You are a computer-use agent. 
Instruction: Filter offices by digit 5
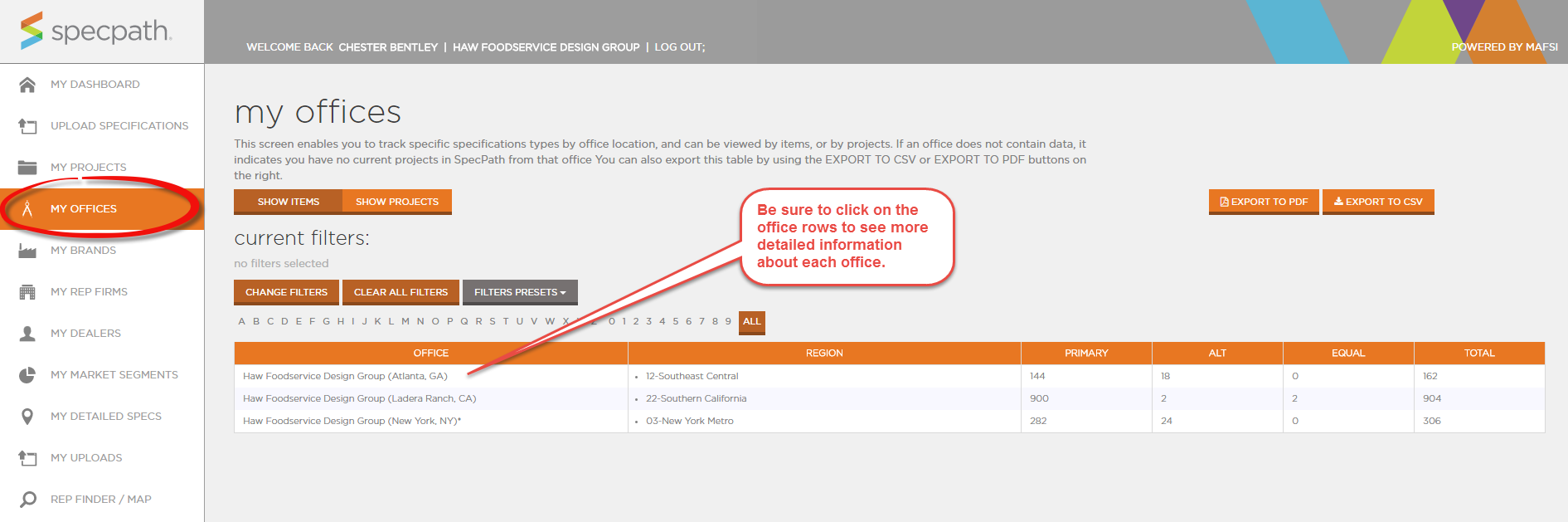coord(676,322)
